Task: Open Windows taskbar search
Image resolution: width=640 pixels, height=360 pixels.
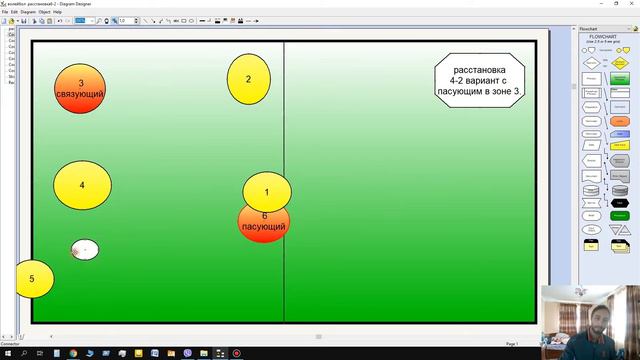Action: (x=24, y=353)
